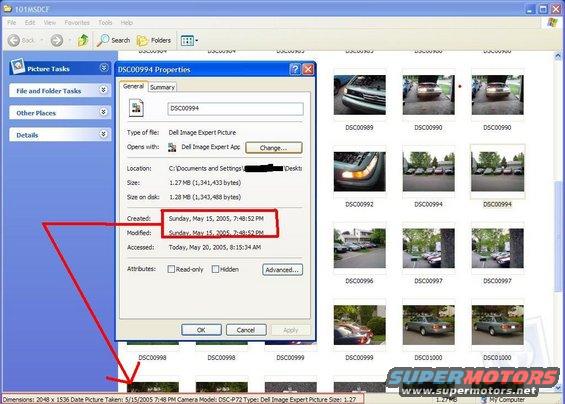Click OK in Properties dialog
The image size is (565, 404).
click(201, 330)
